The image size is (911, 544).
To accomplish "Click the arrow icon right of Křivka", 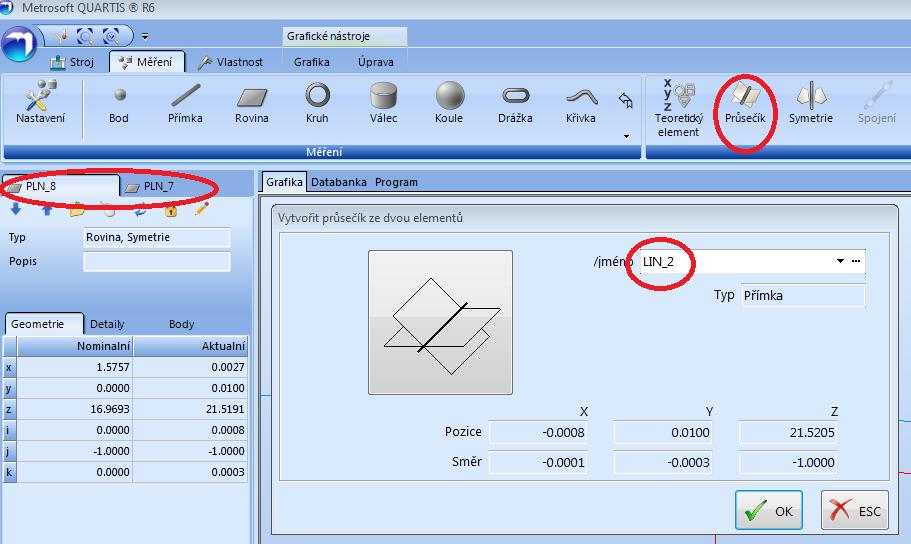I will click(x=626, y=100).
